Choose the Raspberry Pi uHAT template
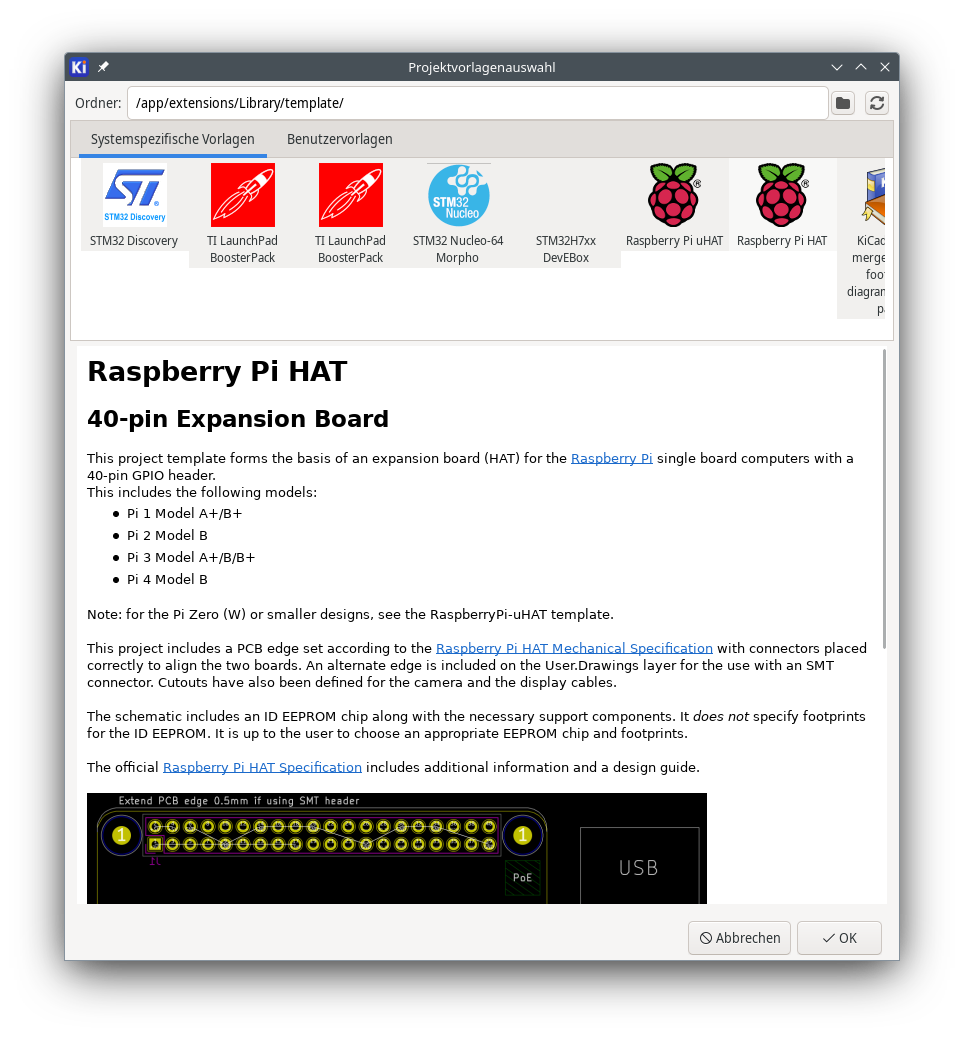The image size is (964, 1037). click(674, 196)
